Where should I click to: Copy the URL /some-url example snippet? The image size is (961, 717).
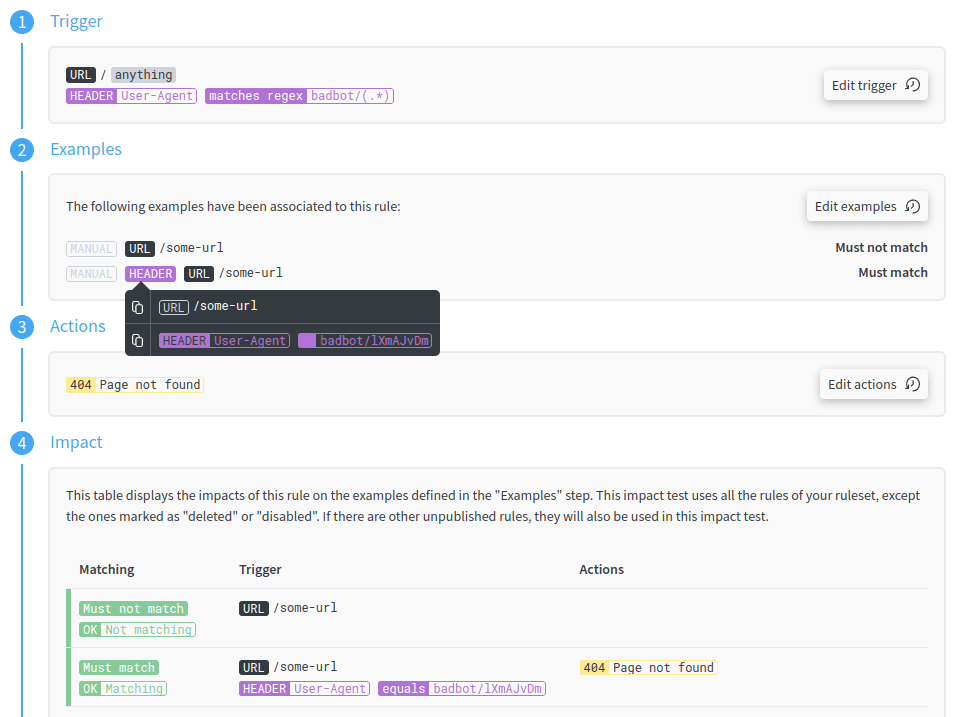pos(136,306)
